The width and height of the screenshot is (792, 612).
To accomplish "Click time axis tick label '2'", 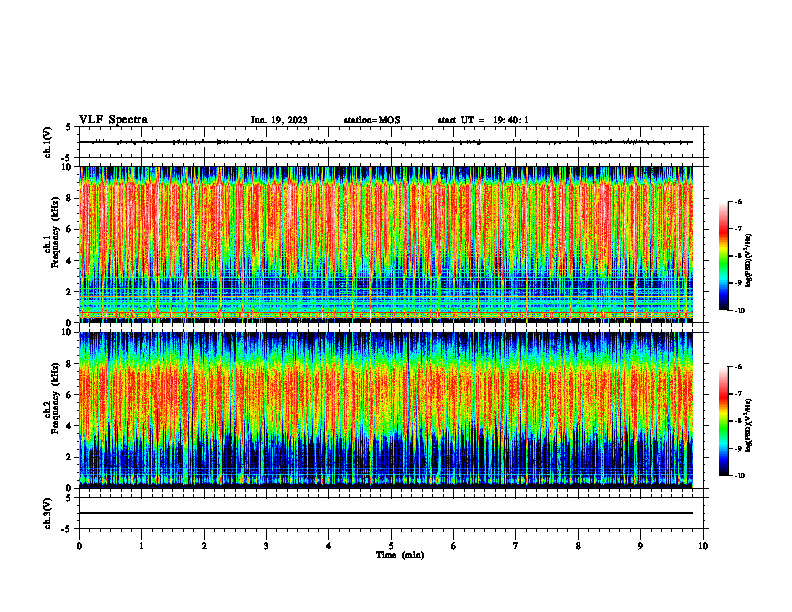I will 204,546.
